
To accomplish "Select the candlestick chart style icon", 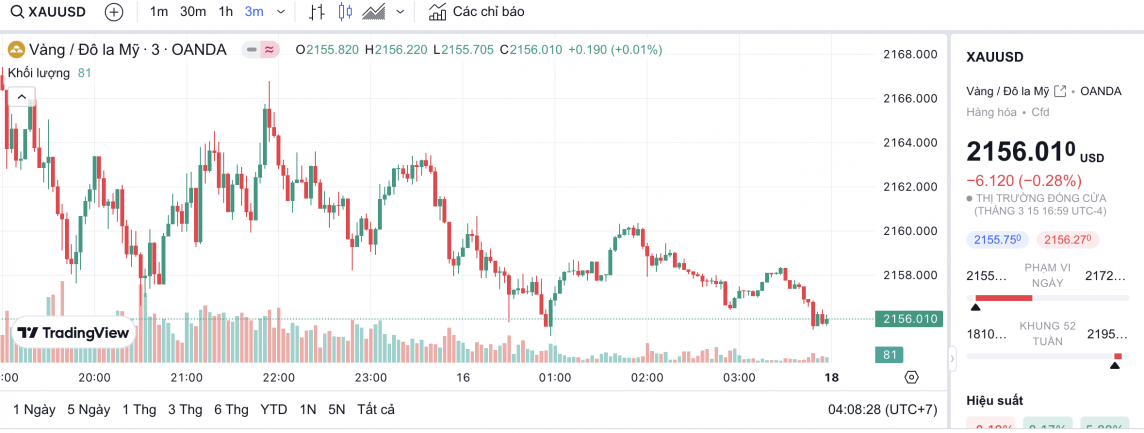I will click(346, 12).
